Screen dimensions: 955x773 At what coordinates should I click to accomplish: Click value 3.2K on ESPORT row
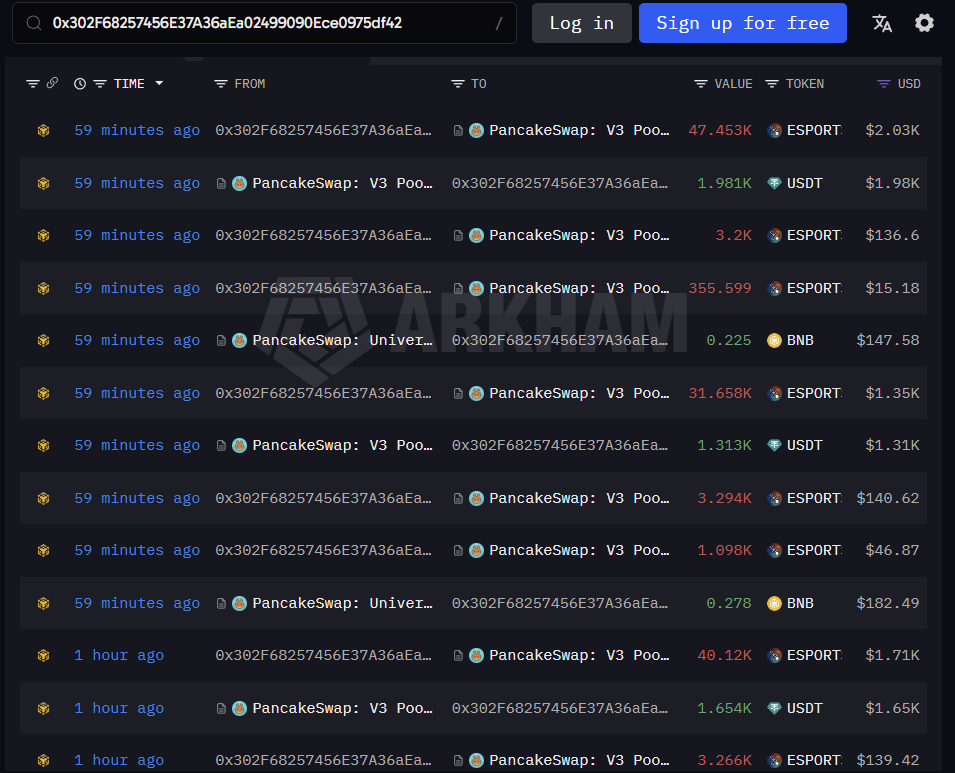click(x=733, y=235)
